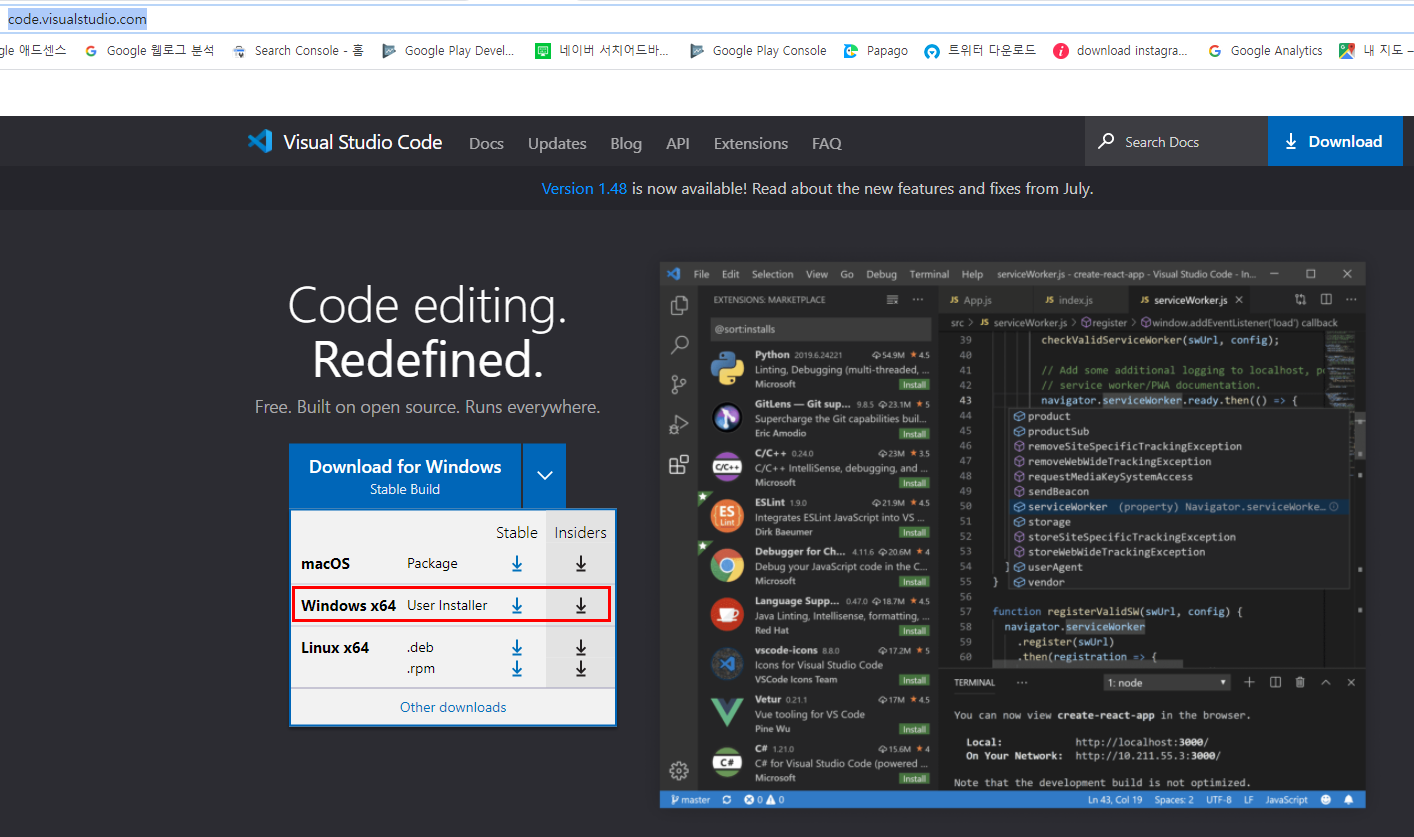Go to the Extensions page
The height and width of the screenshot is (837, 1414).
(x=751, y=143)
